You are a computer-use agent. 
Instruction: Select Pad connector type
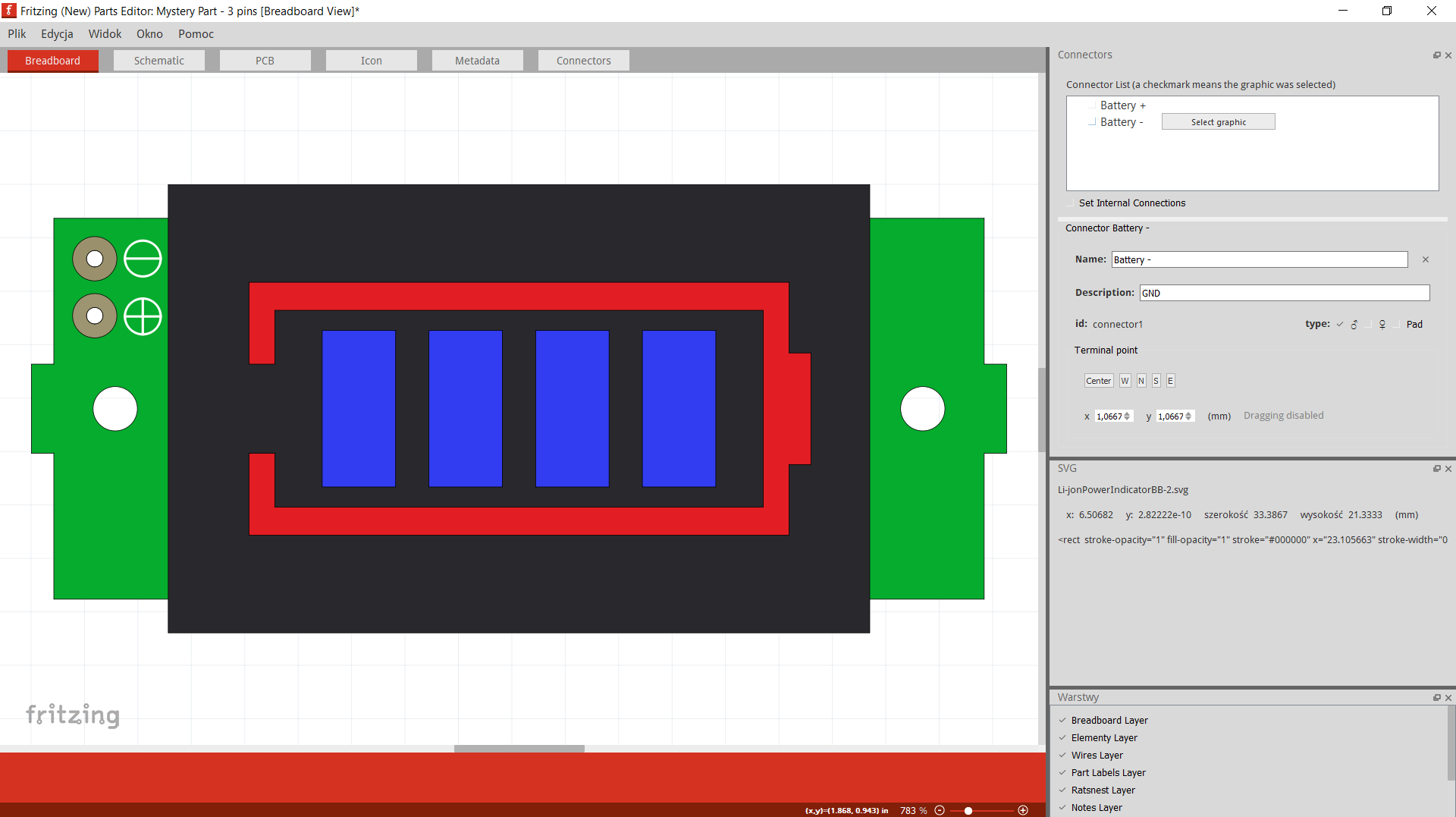1397,325
